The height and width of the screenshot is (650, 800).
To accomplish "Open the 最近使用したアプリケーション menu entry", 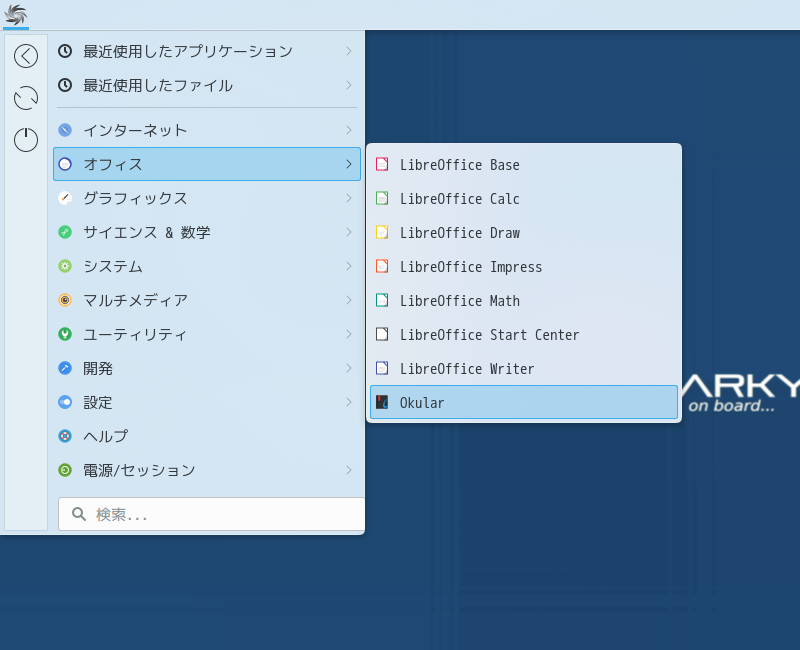I will 207,51.
